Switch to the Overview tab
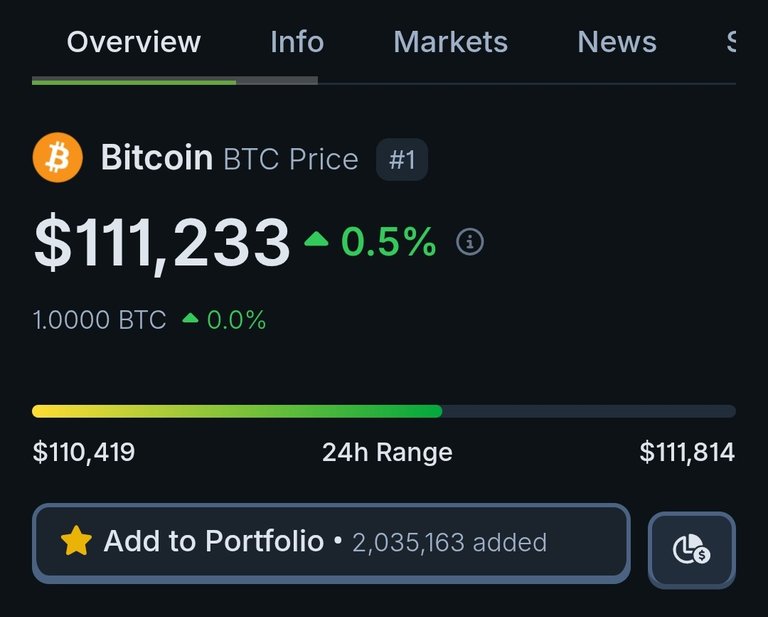The width and height of the screenshot is (768, 617). pos(134,42)
